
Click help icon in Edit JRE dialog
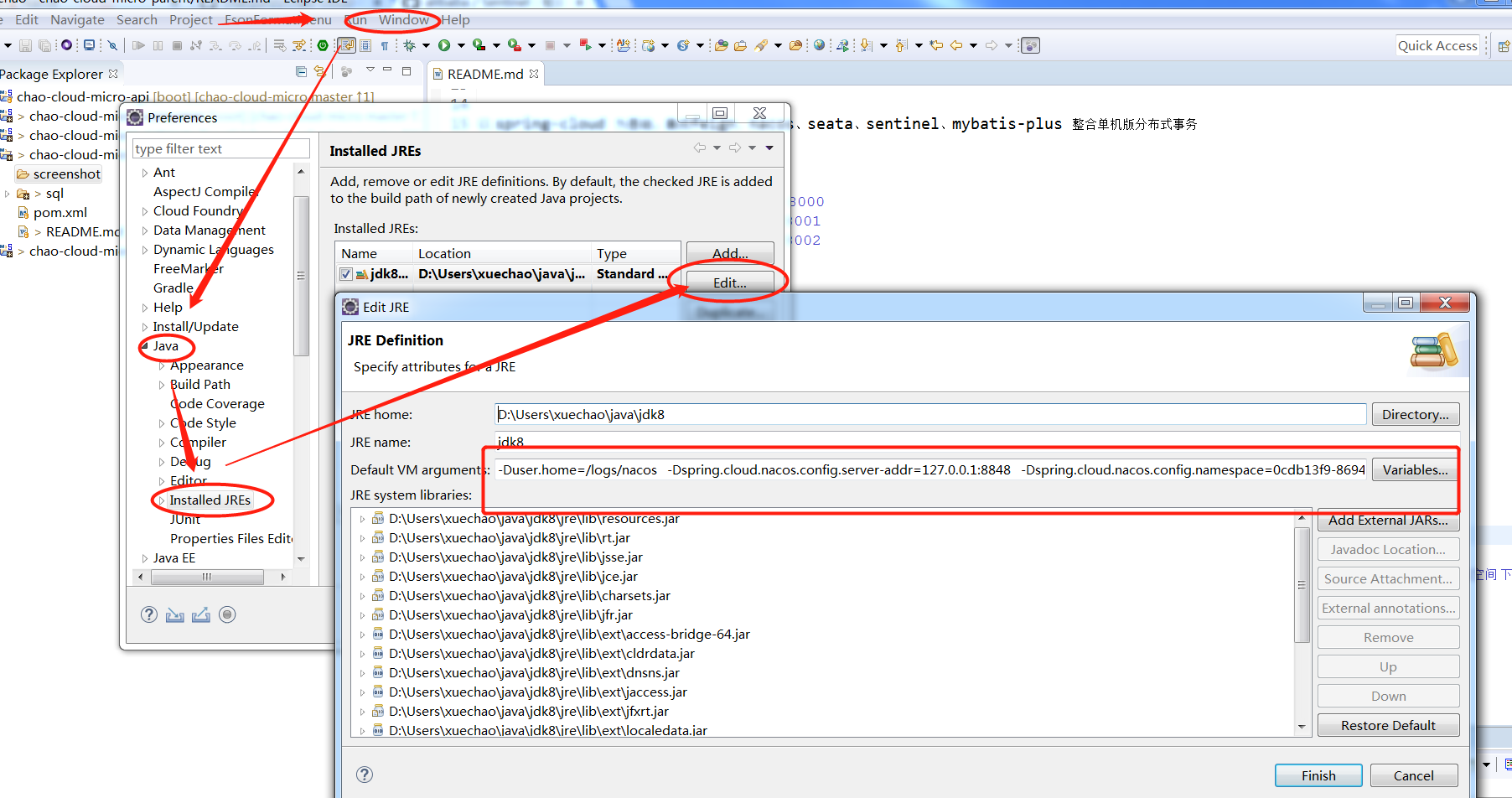[365, 775]
